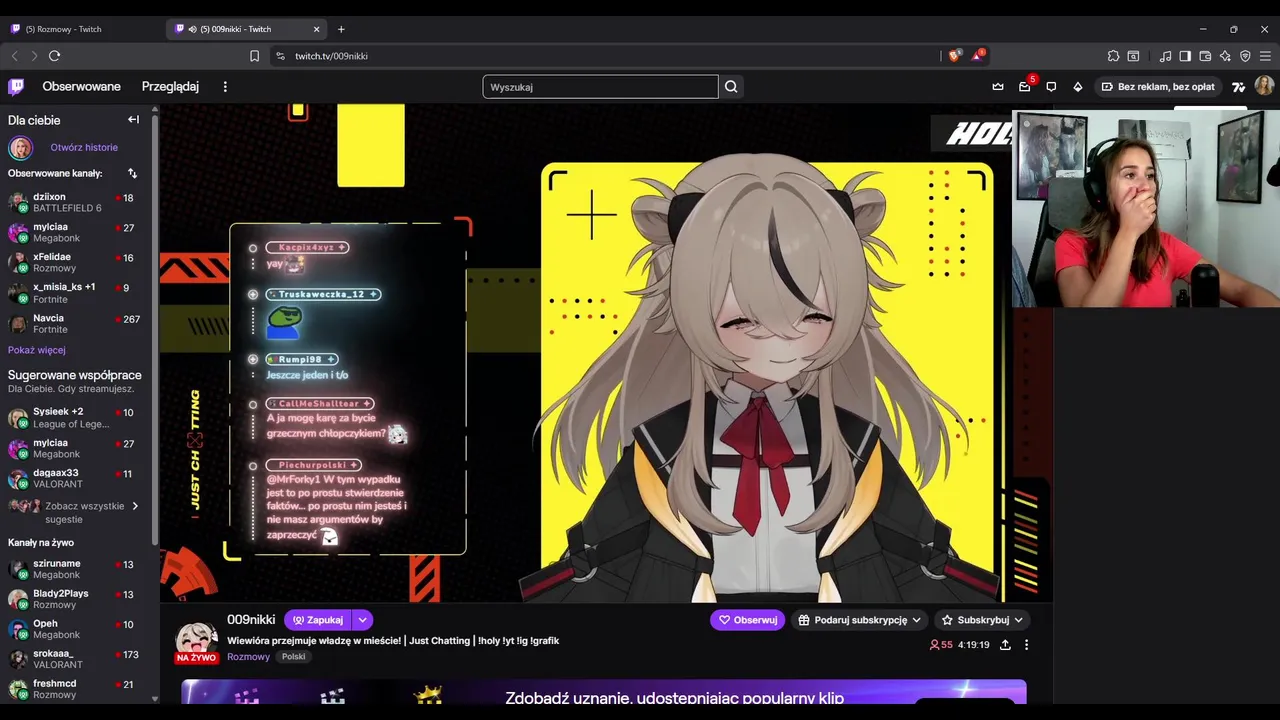Click the 009nikki channel name
This screenshot has width=1280, height=720.
coord(251,620)
